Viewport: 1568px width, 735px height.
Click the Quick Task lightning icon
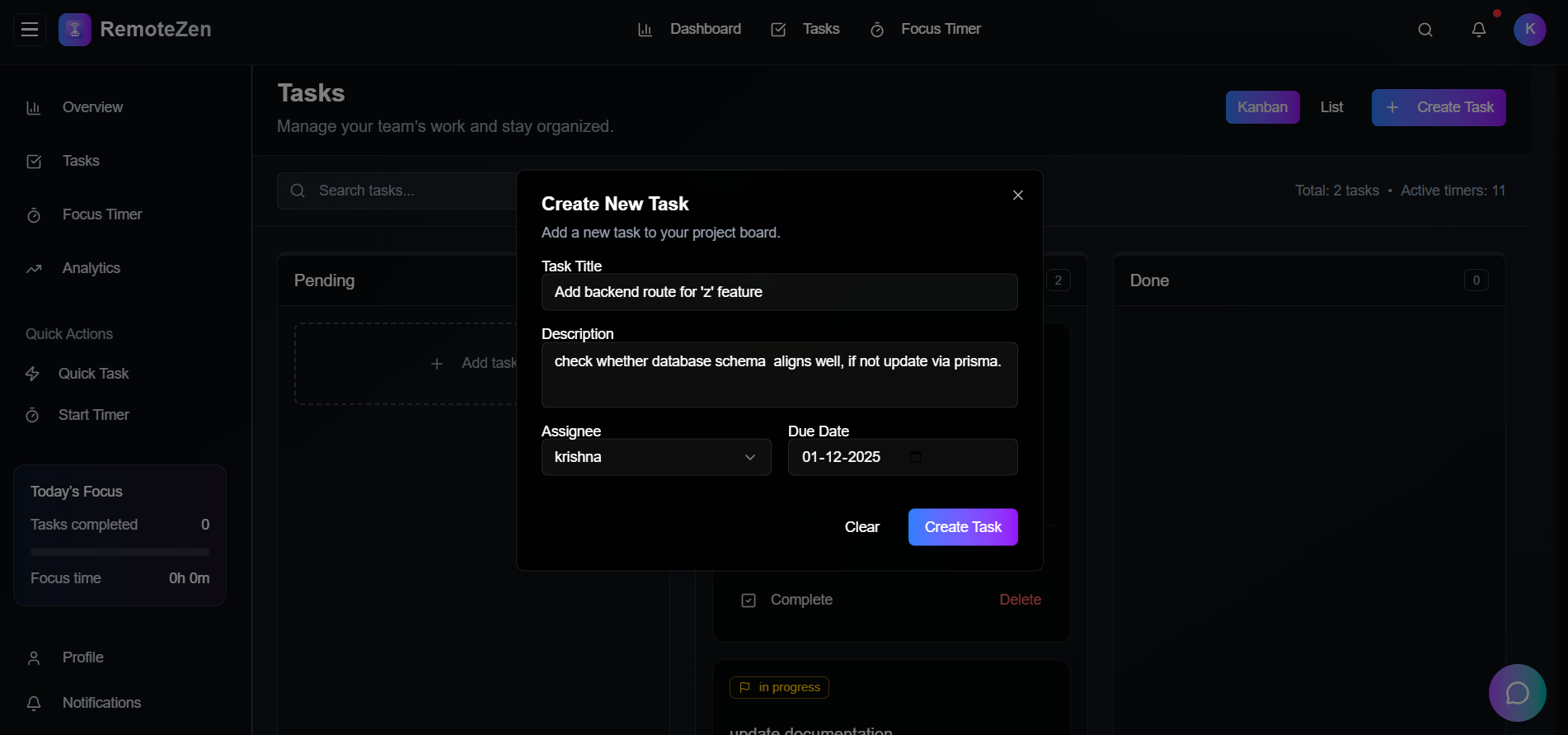[x=32, y=374]
